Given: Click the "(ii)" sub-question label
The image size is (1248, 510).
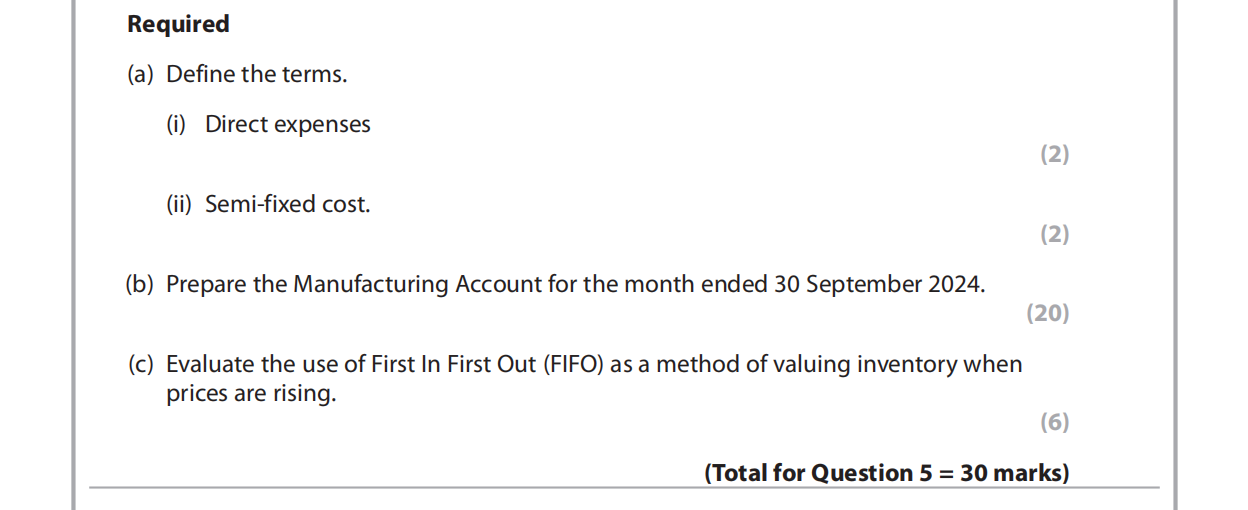Looking at the screenshot, I should point(179,204).
